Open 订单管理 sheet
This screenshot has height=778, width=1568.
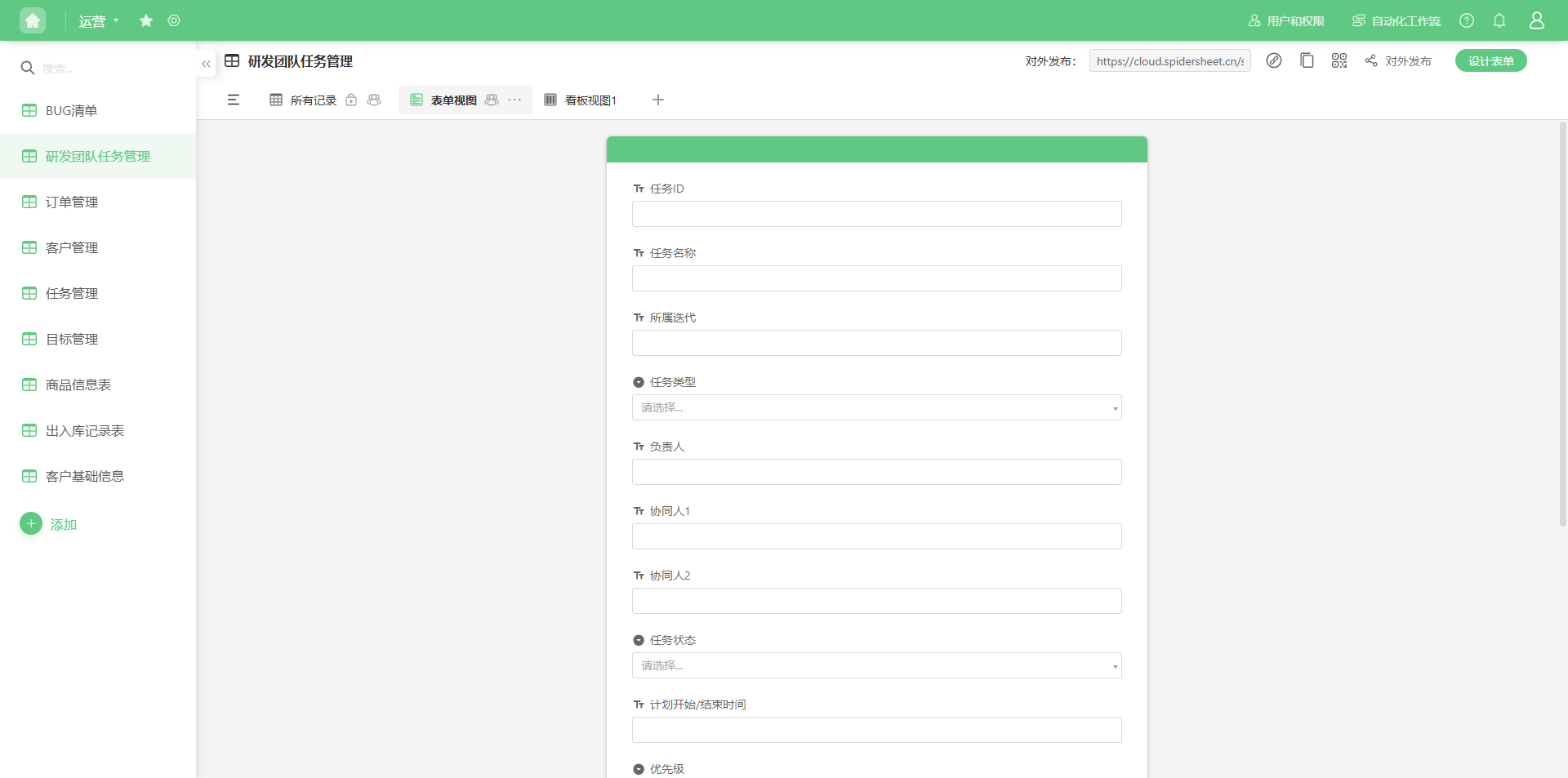pyautogui.click(x=98, y=202)
